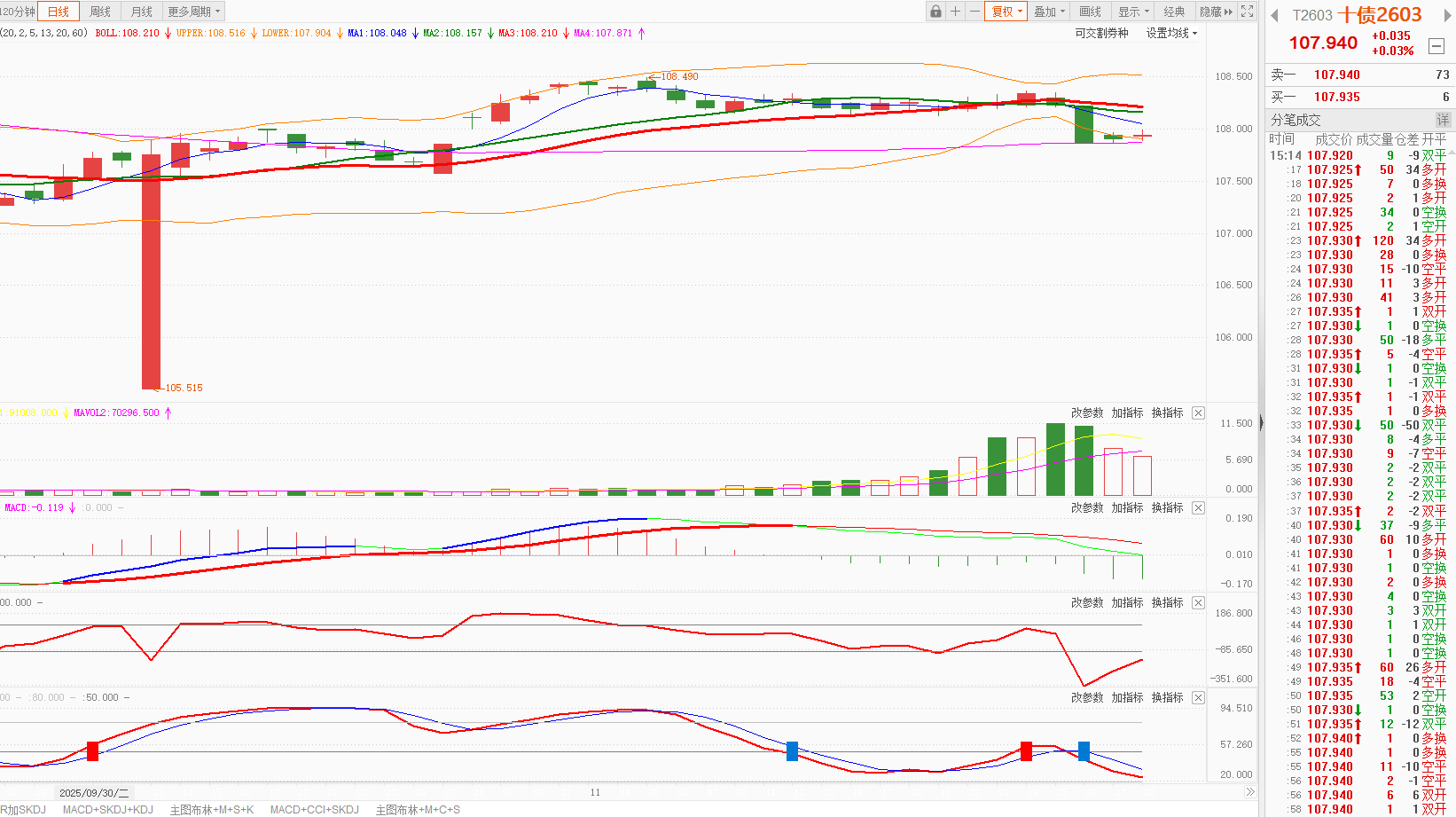Click 换指标 in the SKDJ panel
The width and height of the screenshot is (1456, 817).
pos(1167,697)
